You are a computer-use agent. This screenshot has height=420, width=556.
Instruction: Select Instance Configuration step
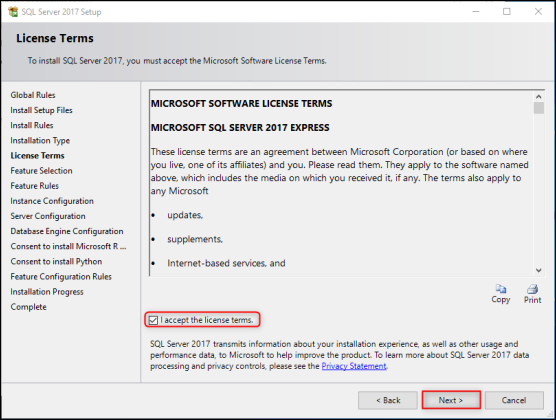52,201
